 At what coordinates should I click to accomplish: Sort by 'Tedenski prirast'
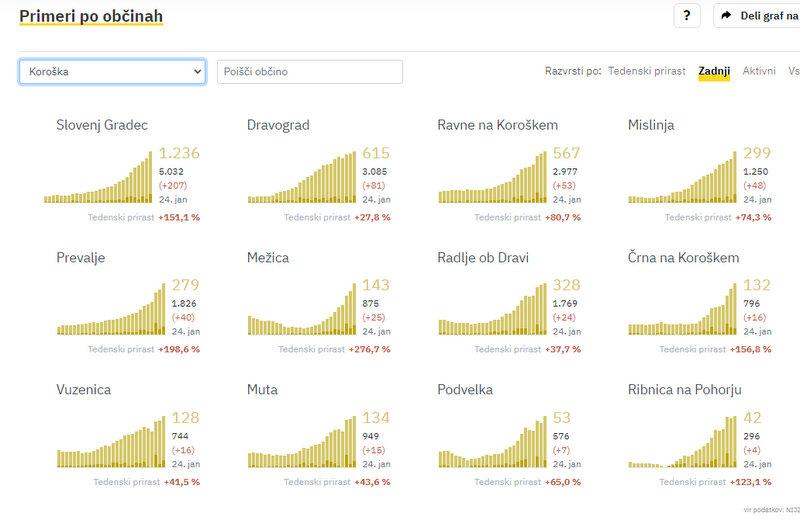pos(647,72)
